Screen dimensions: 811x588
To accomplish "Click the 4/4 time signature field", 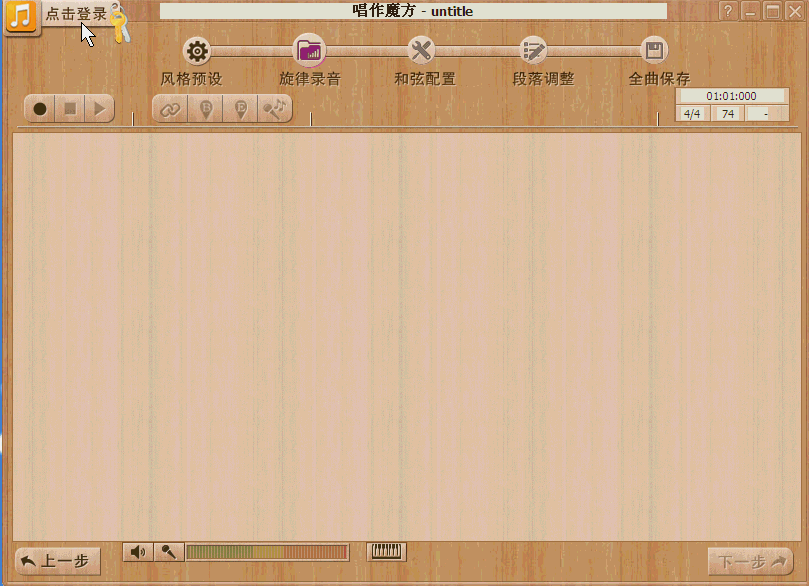I will click(692, 114).
